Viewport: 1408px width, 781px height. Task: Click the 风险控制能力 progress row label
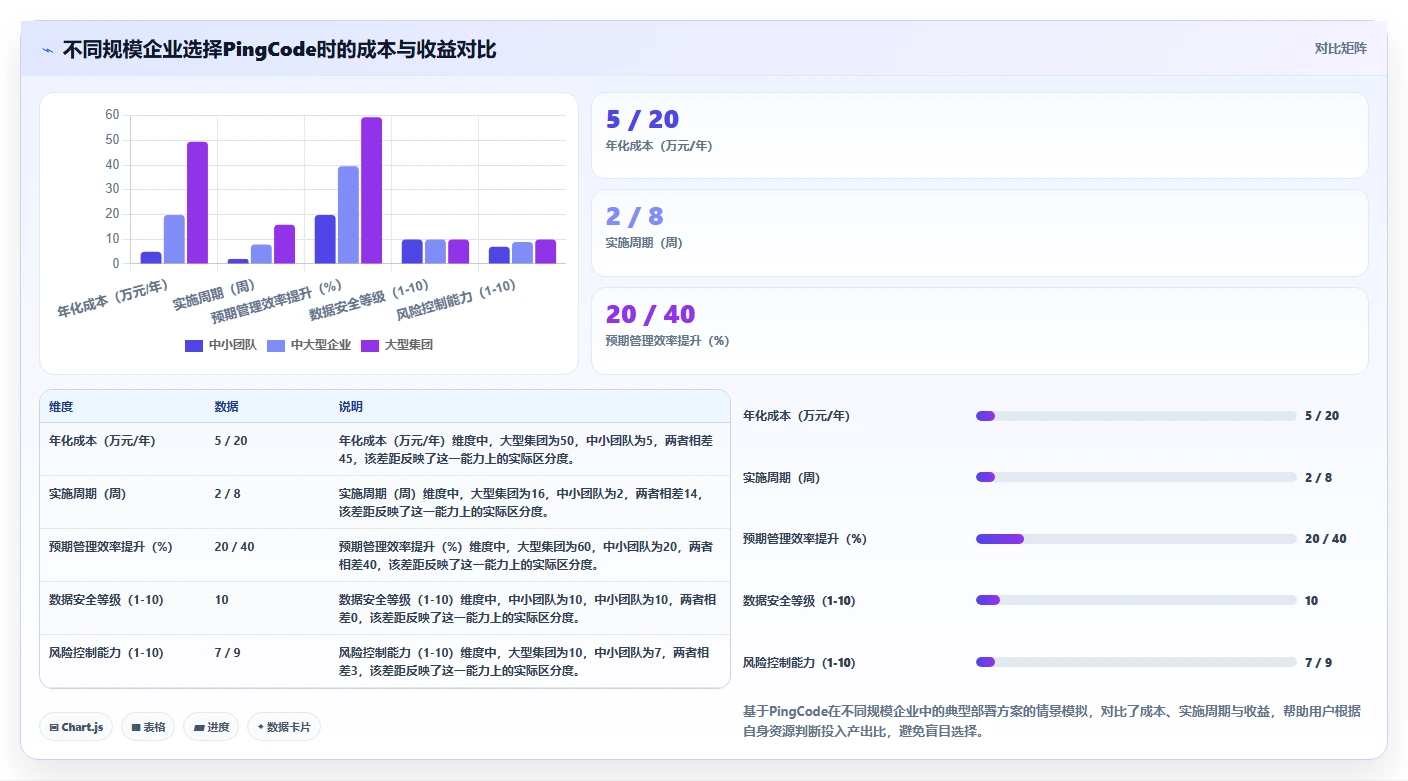(799, 662)
